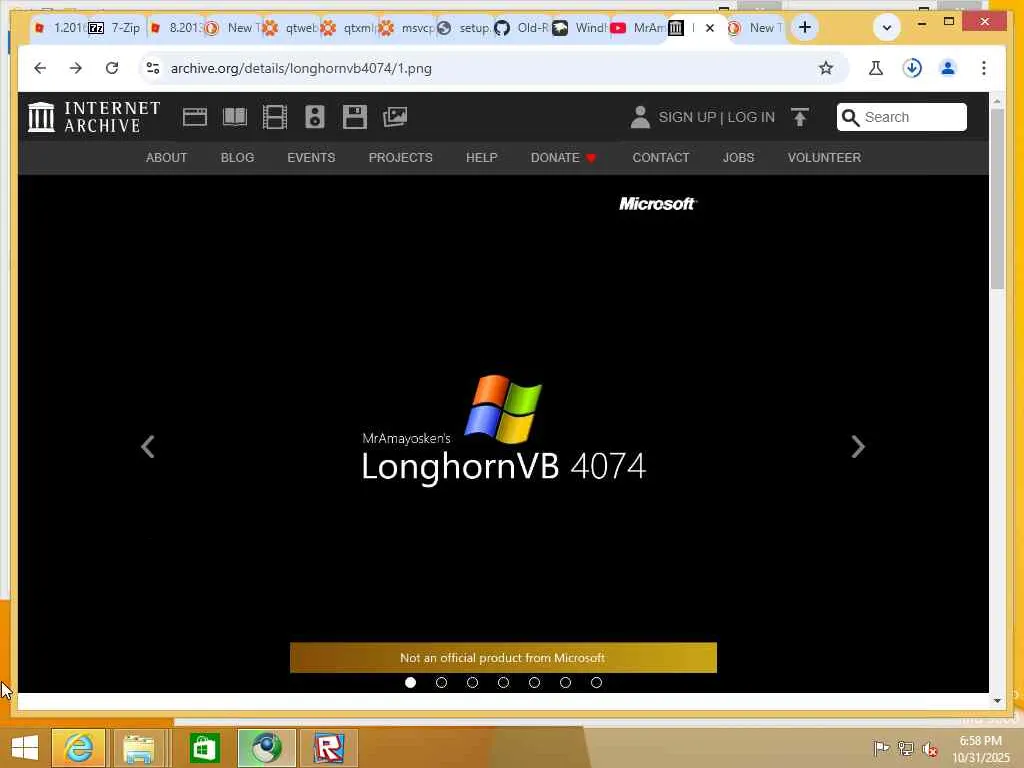Switch to the qtweb tab
Viewport: 1024px width, 768px height.
coord(291,28)
